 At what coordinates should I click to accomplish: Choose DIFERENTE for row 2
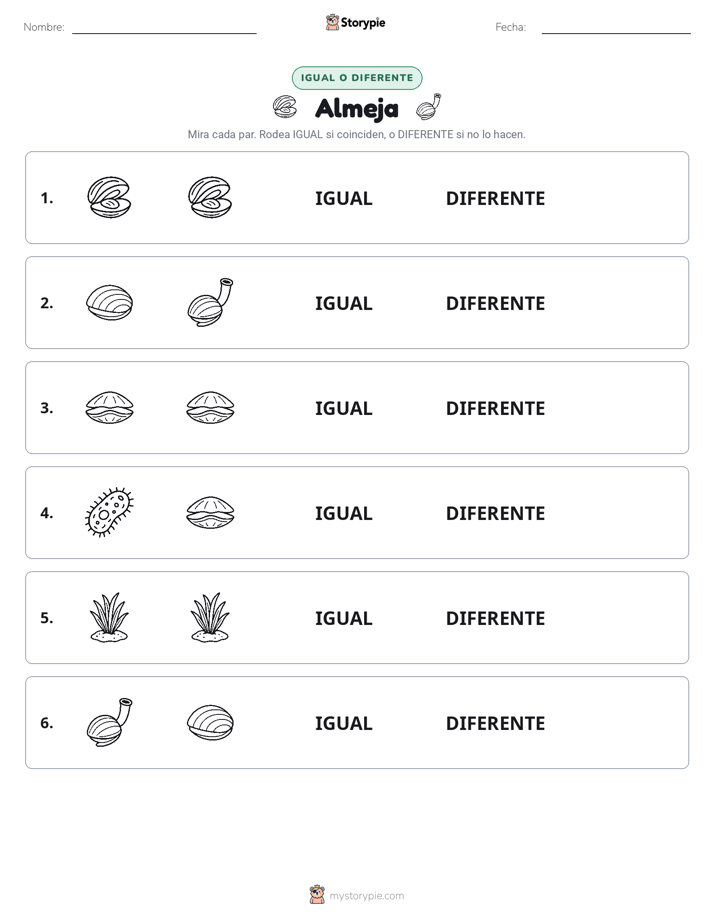pos(495,303)
